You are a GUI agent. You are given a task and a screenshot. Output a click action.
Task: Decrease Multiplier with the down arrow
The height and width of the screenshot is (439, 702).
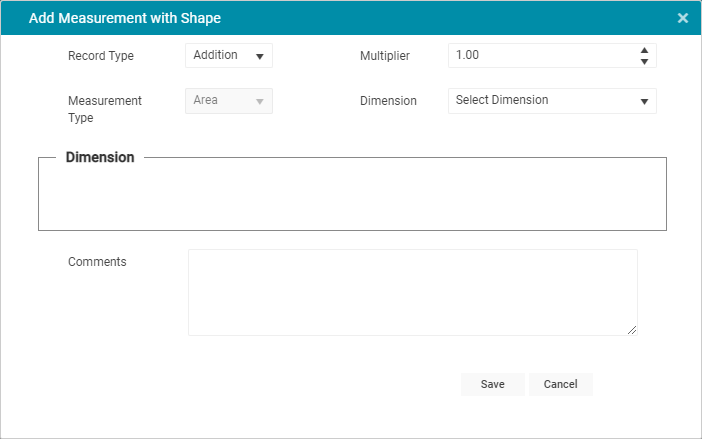[x=644, y=62]
